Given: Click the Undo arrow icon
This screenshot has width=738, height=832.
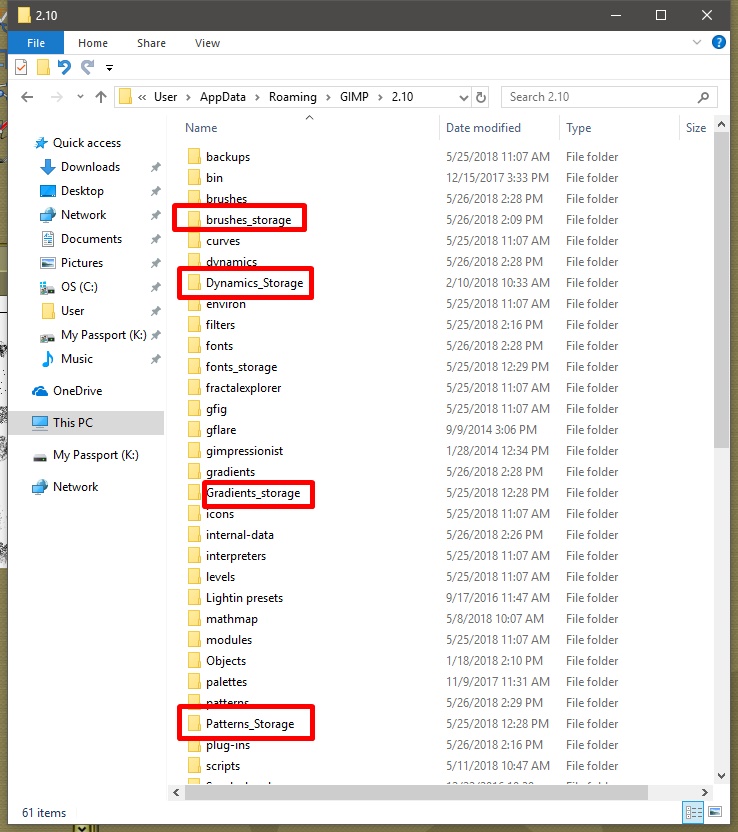Looking at the screenshot, I should pyautogui.click(x=64, y=67).
